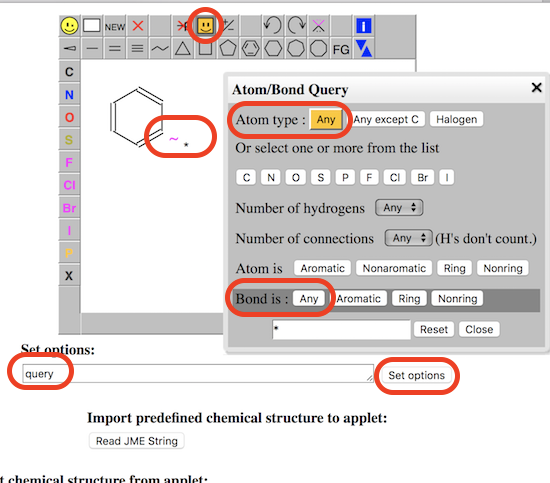Viewport: 550px width, 483px height.
Task: Set Bond is Nonring
Action: 457,298
